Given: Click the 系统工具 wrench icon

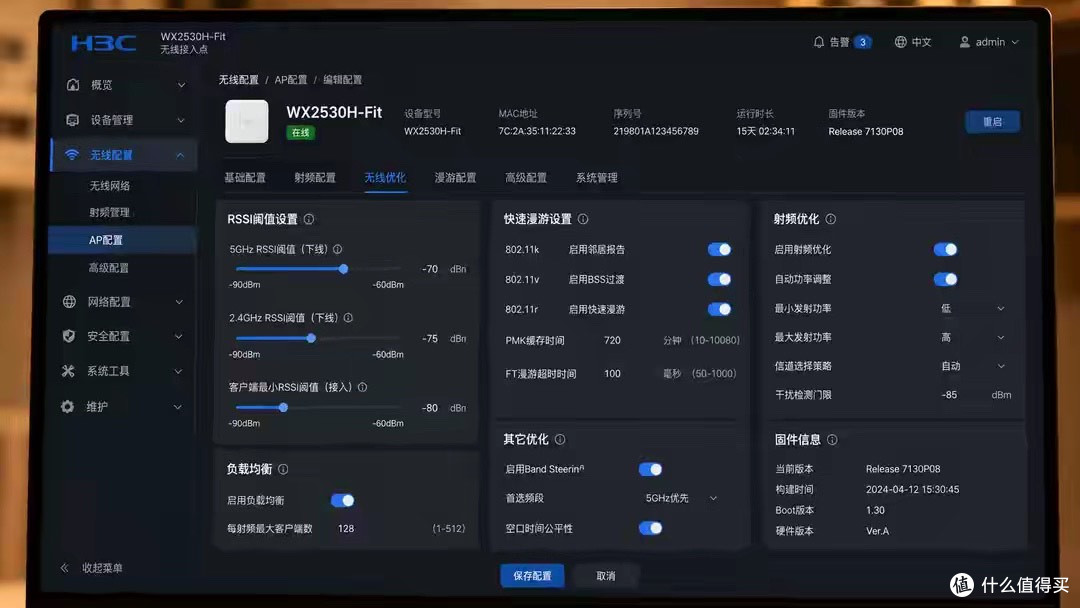Looking at the screenshot, I should [68, 371].
